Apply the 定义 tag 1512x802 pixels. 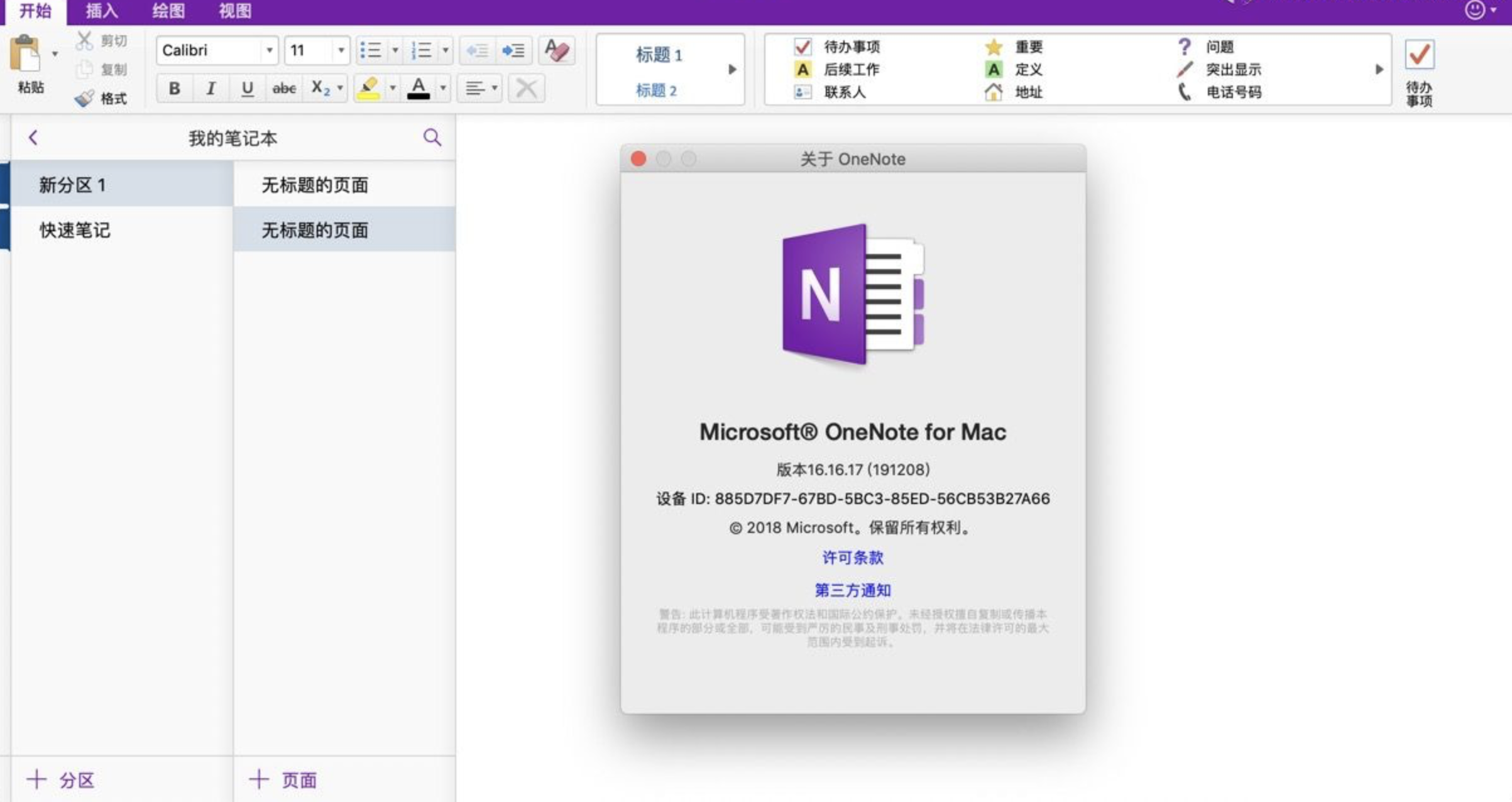1014,69
